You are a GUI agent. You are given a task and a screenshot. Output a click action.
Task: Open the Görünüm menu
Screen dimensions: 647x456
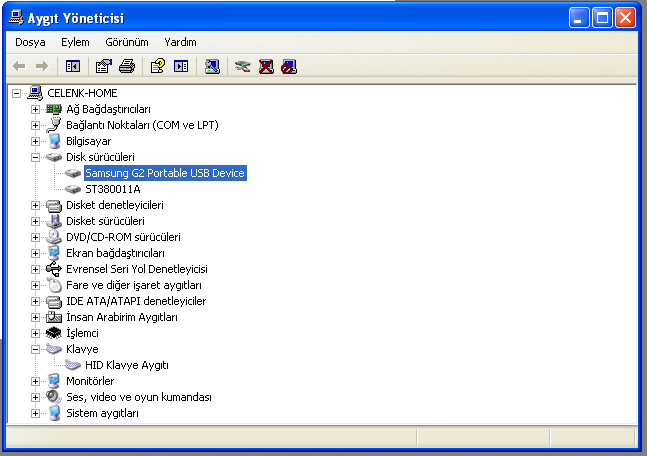coord(127,42)
